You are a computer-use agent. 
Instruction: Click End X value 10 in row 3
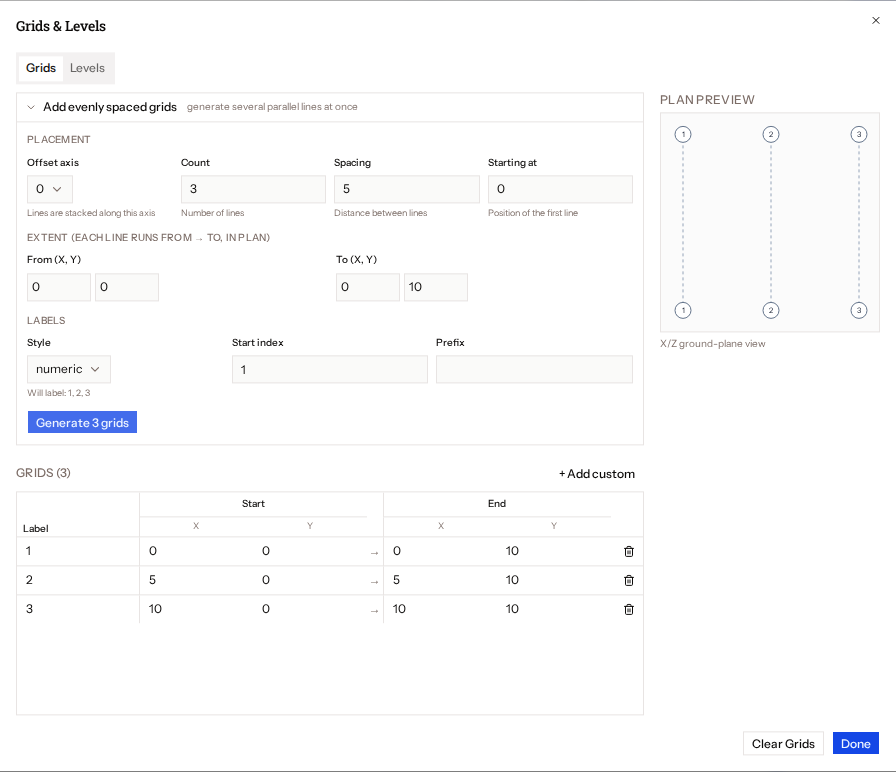pyautogui.click(x=399, y=609)
